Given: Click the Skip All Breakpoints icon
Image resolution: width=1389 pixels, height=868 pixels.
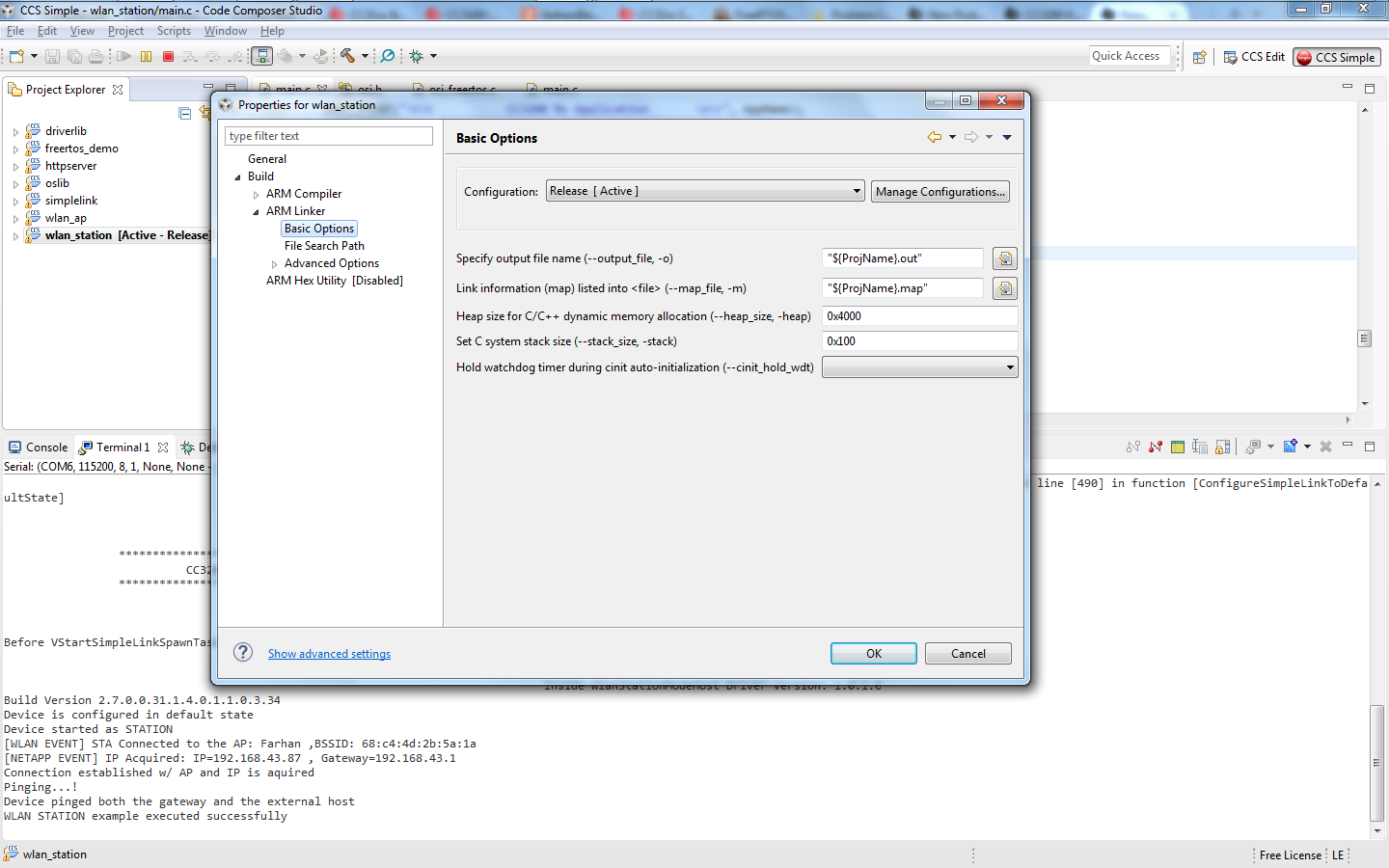Looking at the screenshot, I should (387, 56).
